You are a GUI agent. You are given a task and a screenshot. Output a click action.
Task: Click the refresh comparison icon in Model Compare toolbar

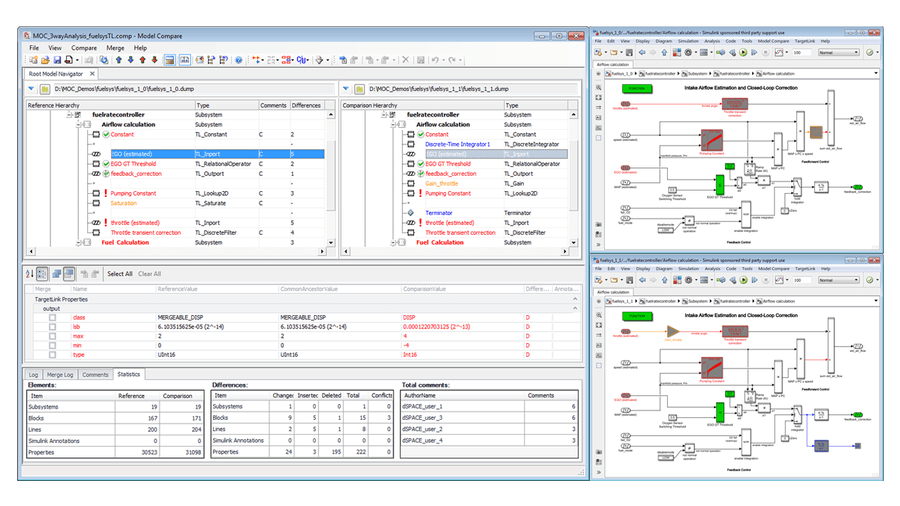104,60
